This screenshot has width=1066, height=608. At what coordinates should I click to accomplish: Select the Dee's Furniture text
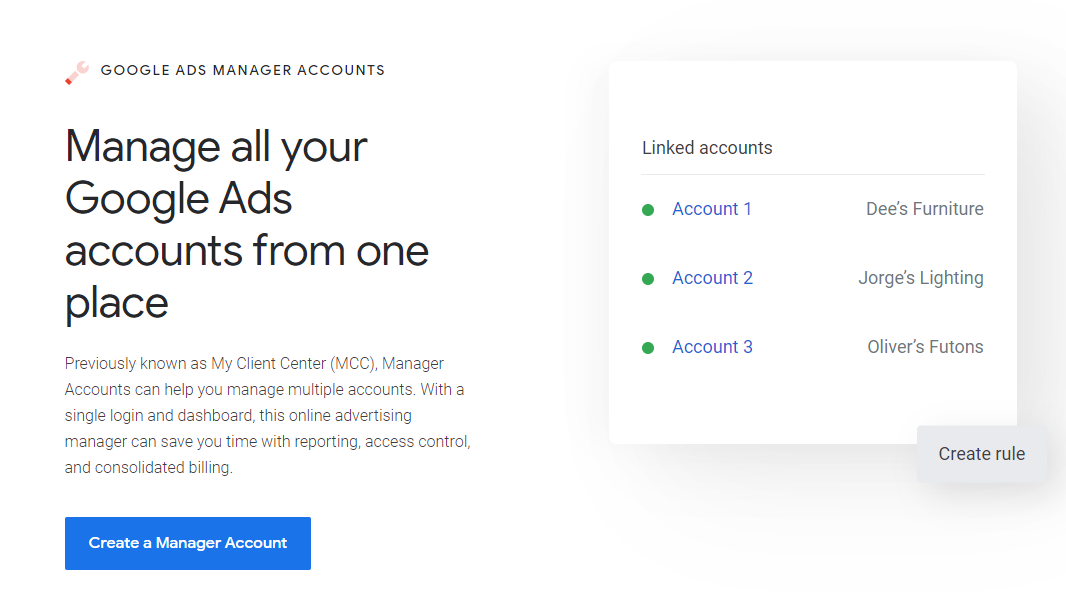coord(925,209)
